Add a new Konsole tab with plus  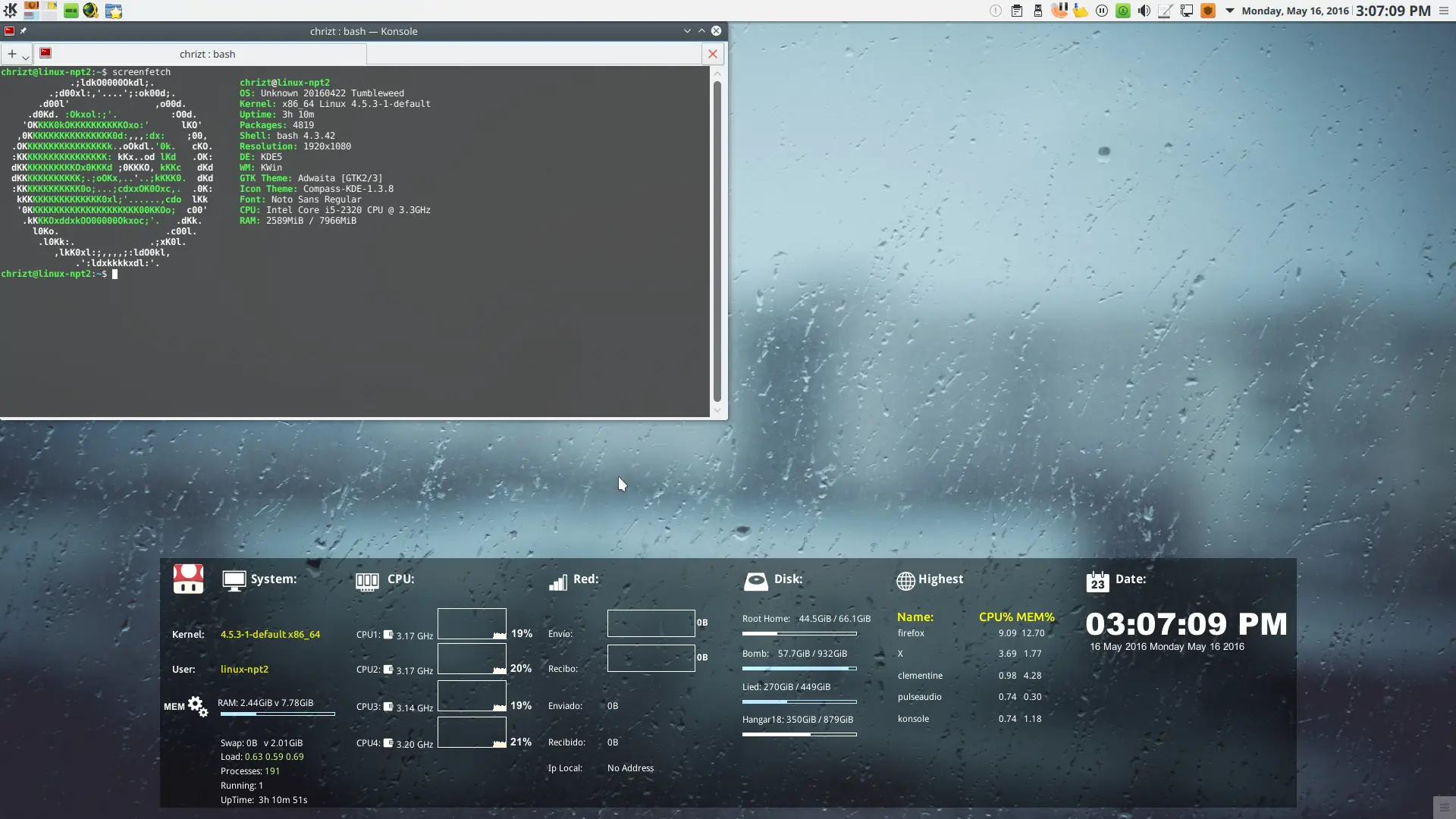click(x=11, y=54)
